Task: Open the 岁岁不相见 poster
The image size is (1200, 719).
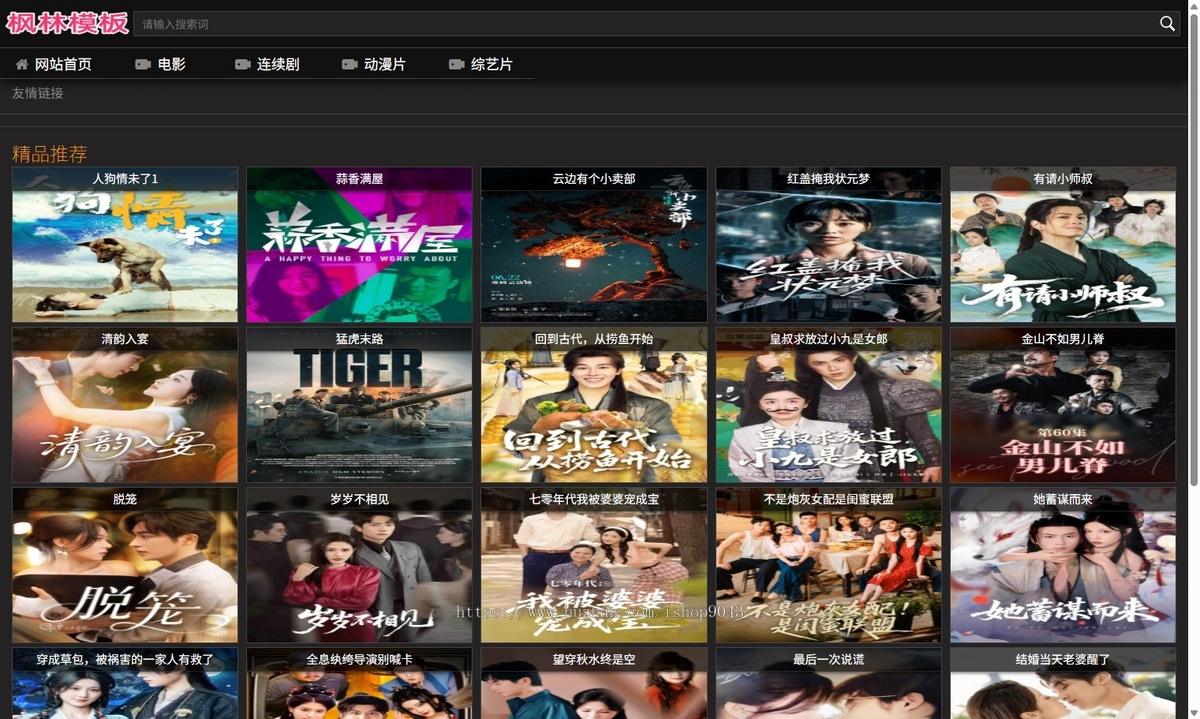Action: 359,565
